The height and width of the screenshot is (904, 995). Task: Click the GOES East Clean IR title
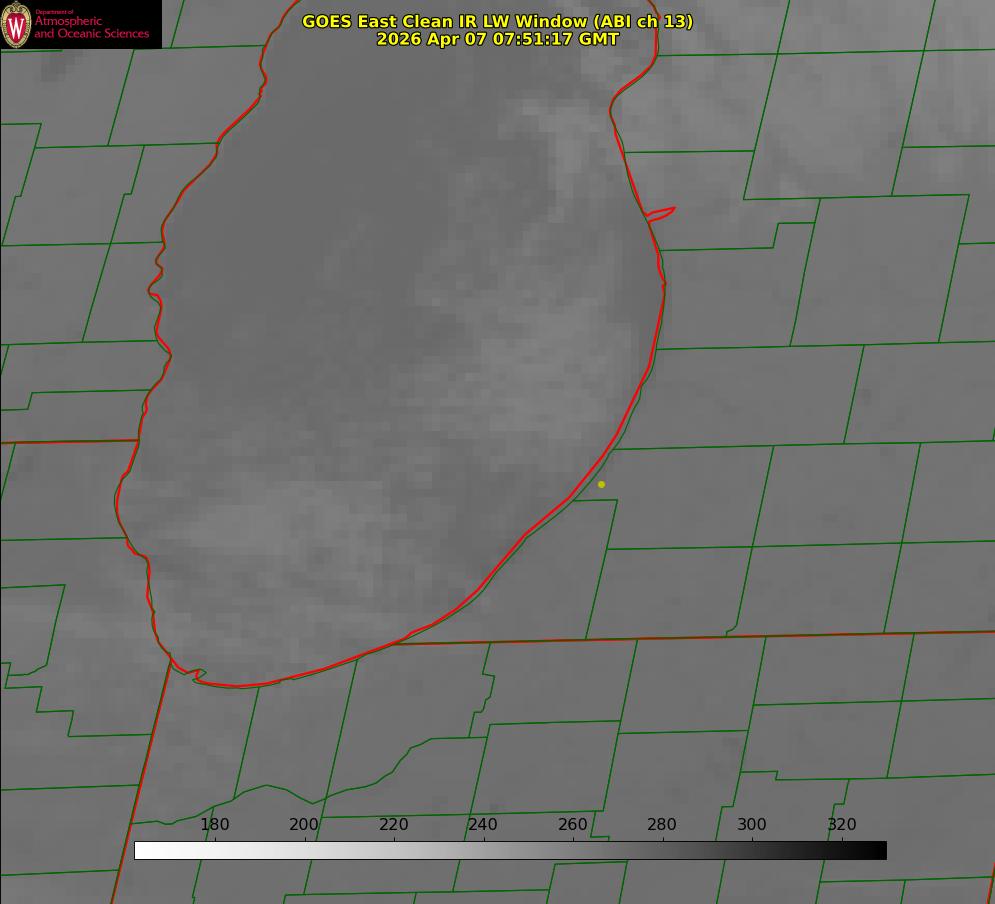click(x=497, y=21)
